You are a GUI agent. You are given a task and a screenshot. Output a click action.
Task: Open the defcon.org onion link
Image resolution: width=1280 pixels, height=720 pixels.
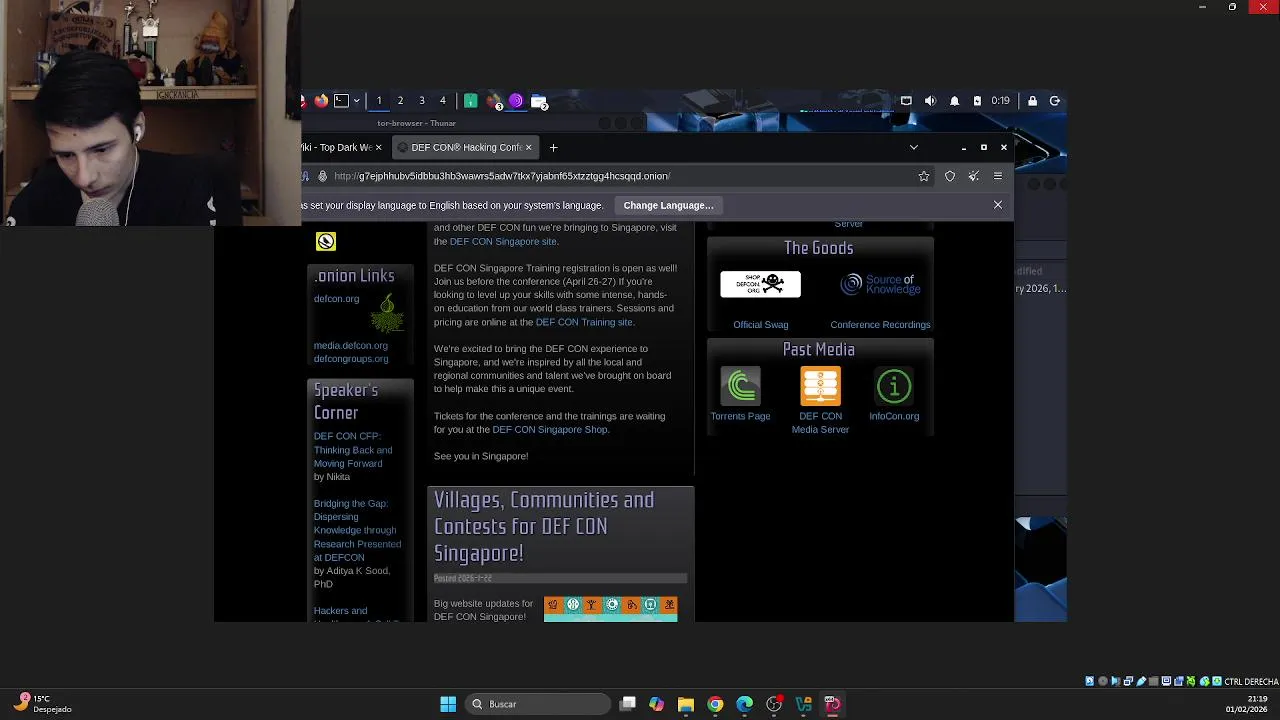point(336,299)
